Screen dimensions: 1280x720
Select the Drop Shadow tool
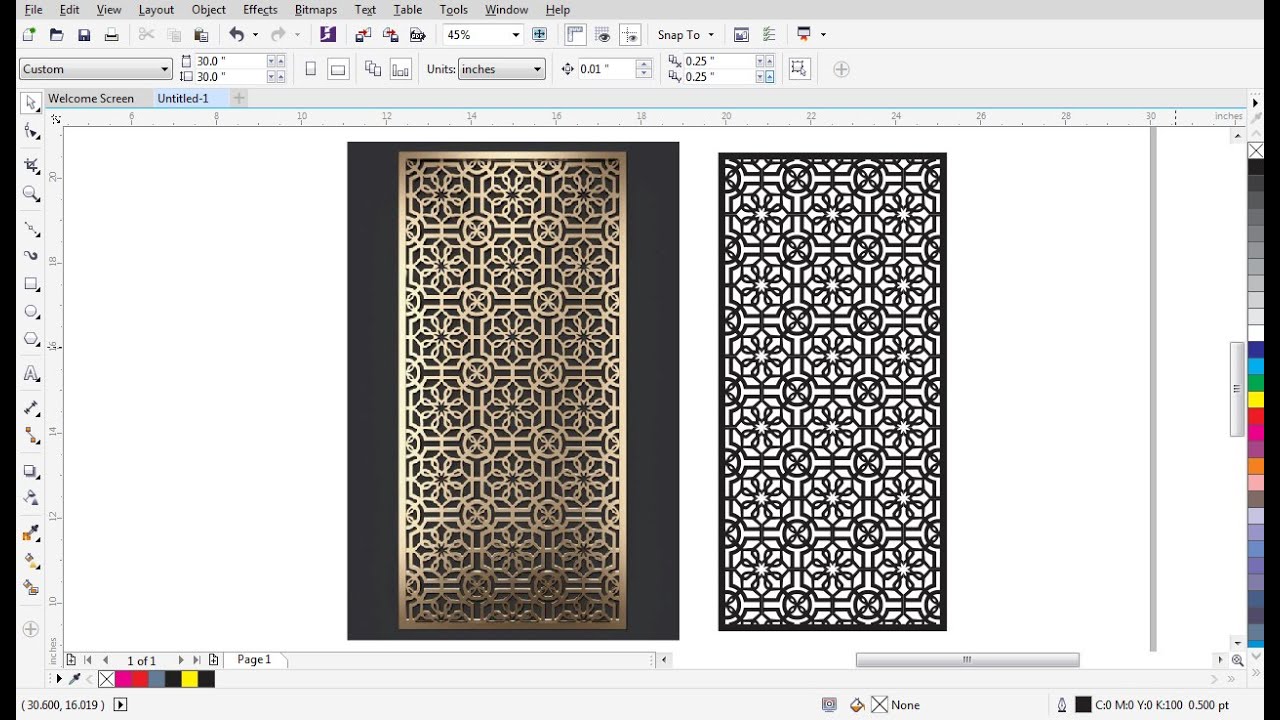pyautogui.click(x=31, y=471)
